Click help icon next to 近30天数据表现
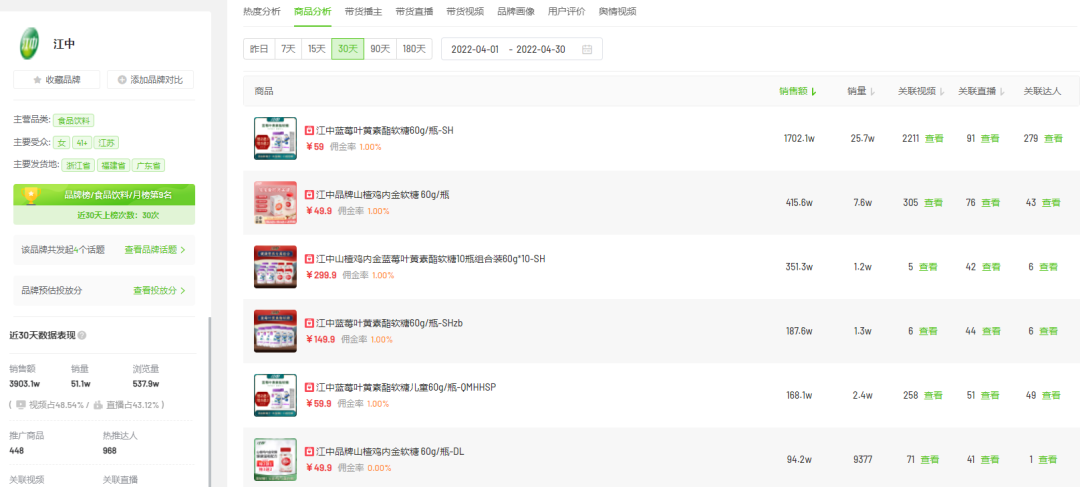The height and width of the screenshot is (487, 1080). [x=82, y=335]
